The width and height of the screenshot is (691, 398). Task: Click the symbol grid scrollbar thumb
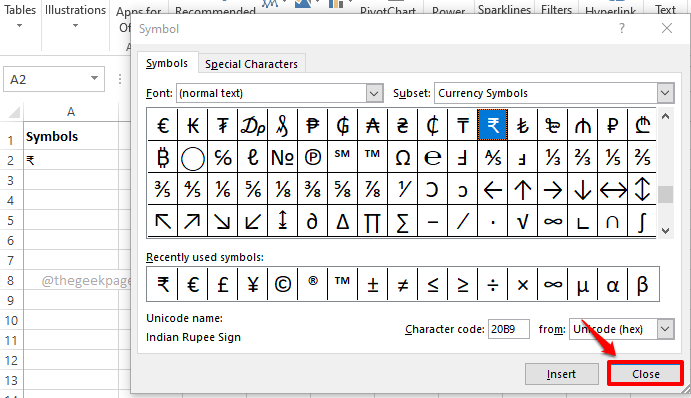665,194
